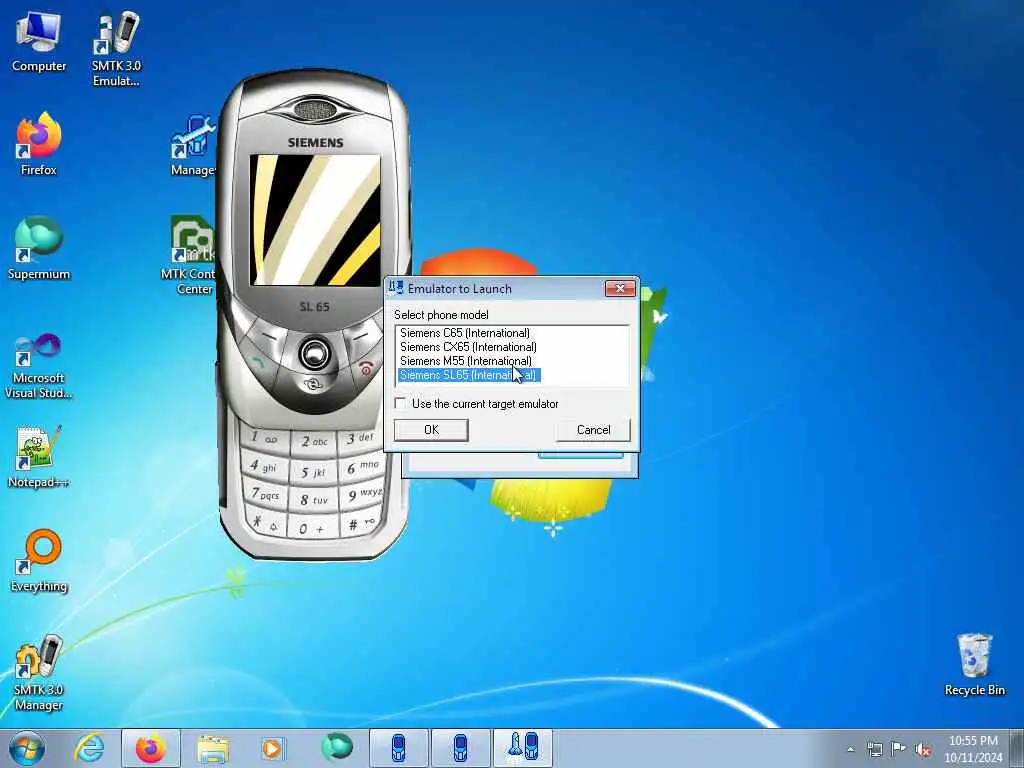The image size is (1024, 768).
Task: Open SMTK 3.0 Manager desktop shortcut
Action: tap(39, 673)
